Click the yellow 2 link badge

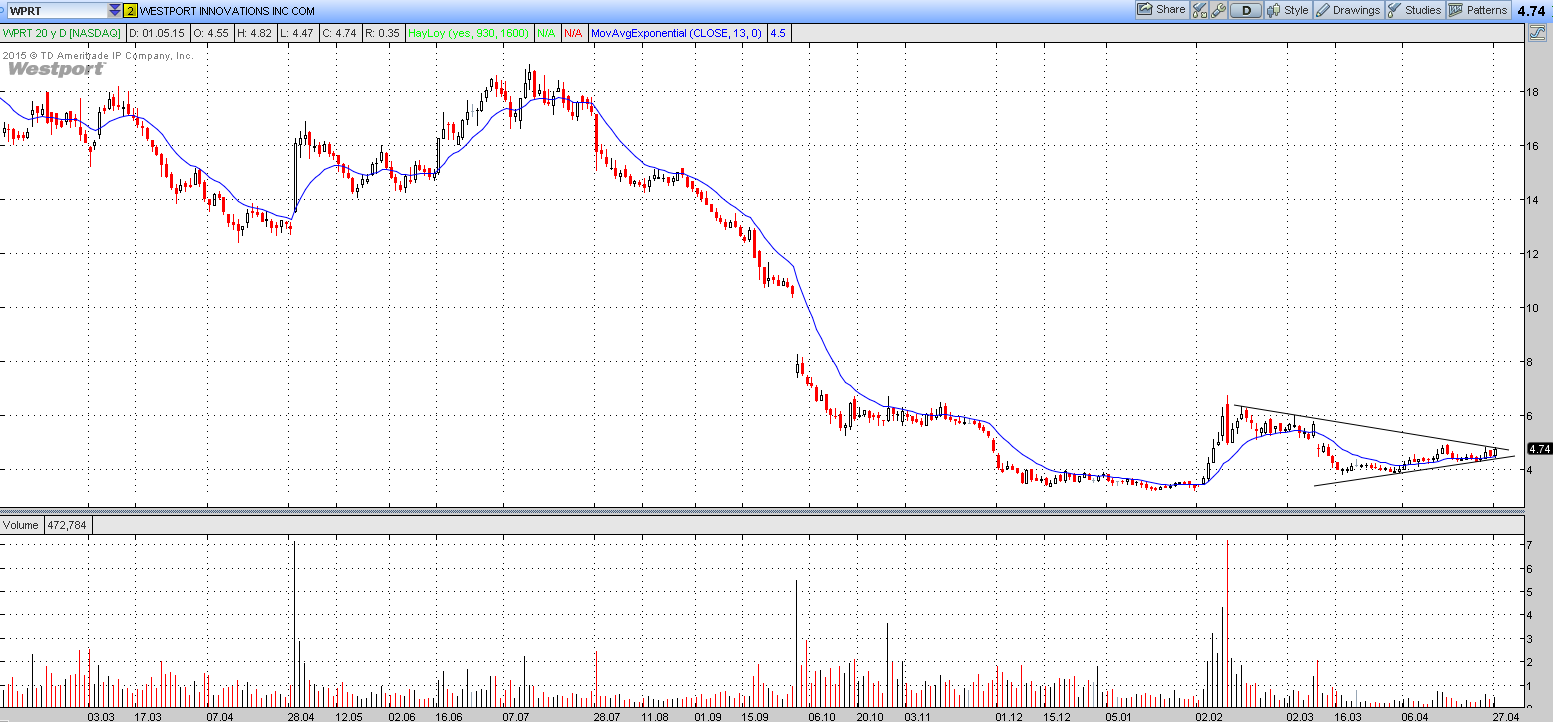pos(130,11)
